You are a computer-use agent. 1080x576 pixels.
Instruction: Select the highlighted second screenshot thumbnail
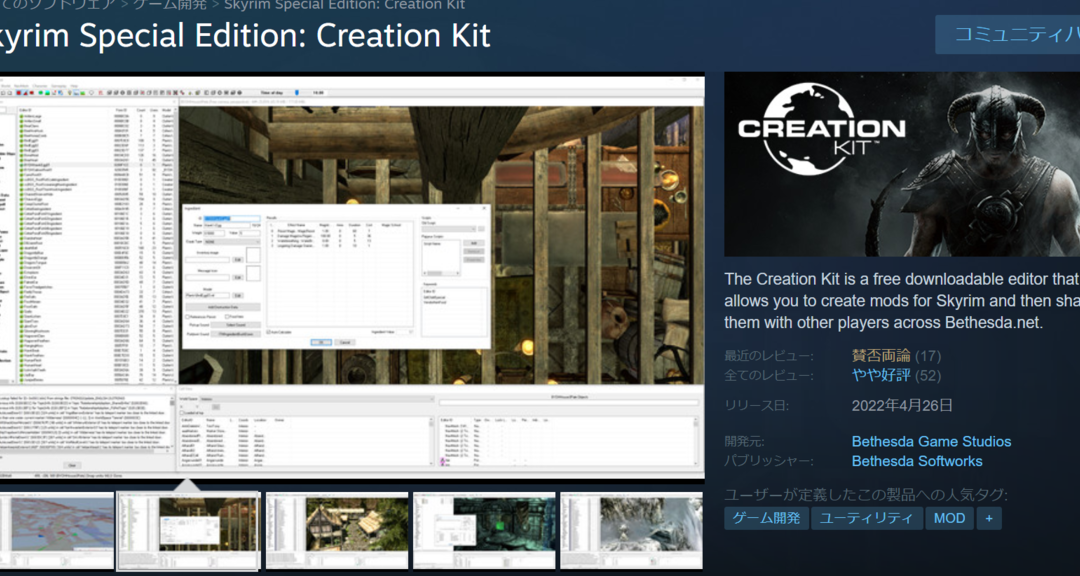pyautogui.click(x=188, y=529)
